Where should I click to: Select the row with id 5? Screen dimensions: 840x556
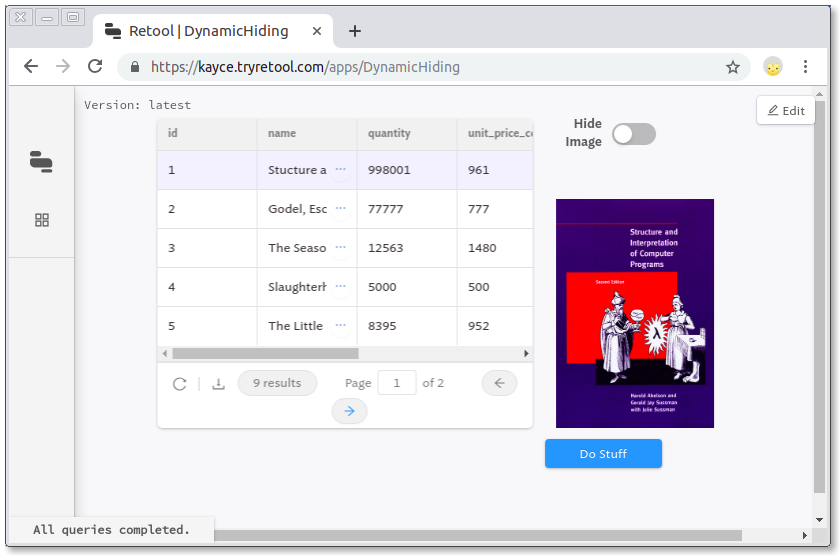pyautogui.click(x=345, y=326)
